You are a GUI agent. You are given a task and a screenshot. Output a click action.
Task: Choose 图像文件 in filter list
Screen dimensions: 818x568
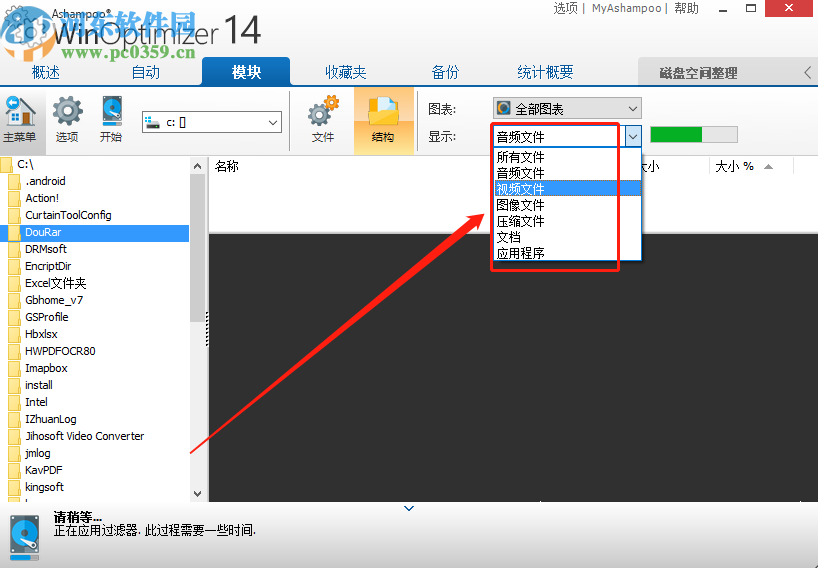[568, 205]
